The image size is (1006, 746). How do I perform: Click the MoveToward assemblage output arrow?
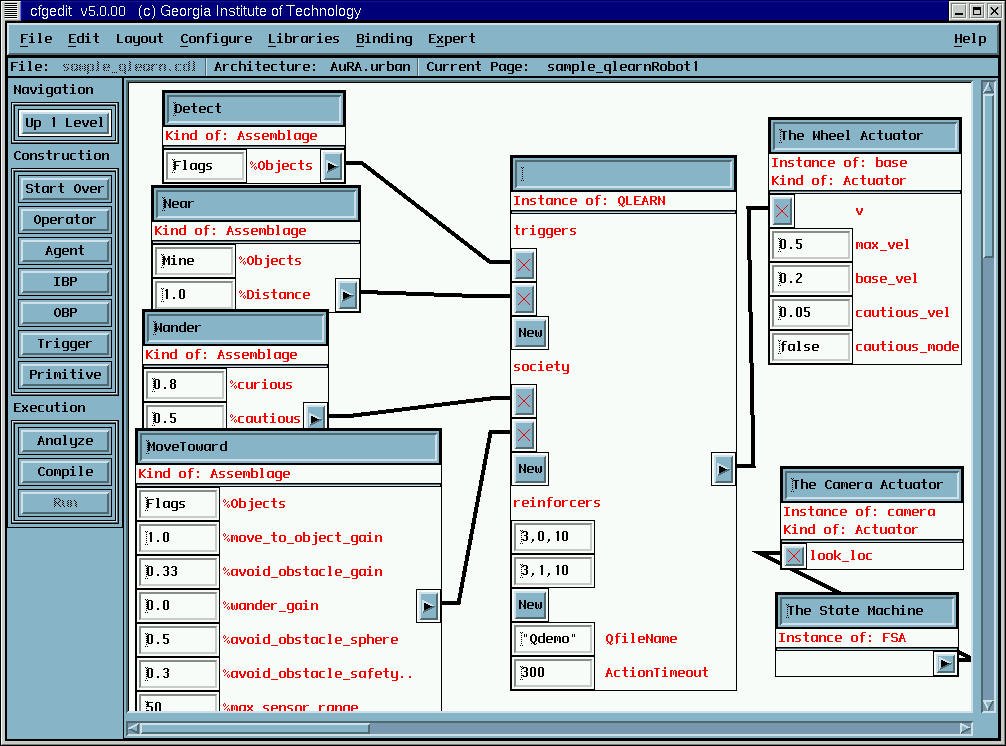coord(428,605)
